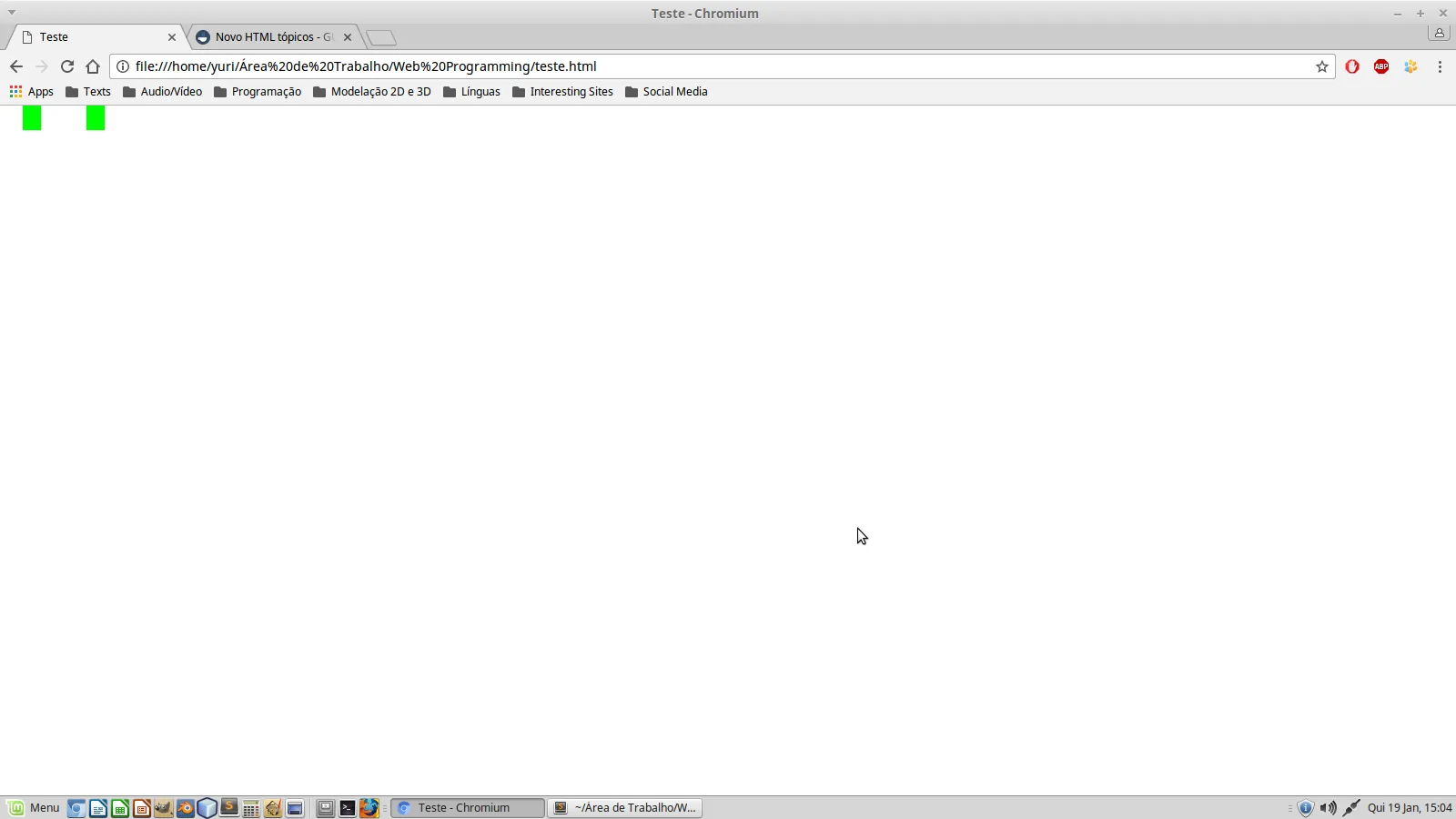The image size is (1456, 819).
Task: Open the volume control in system tray
Action: (1329, 808)
